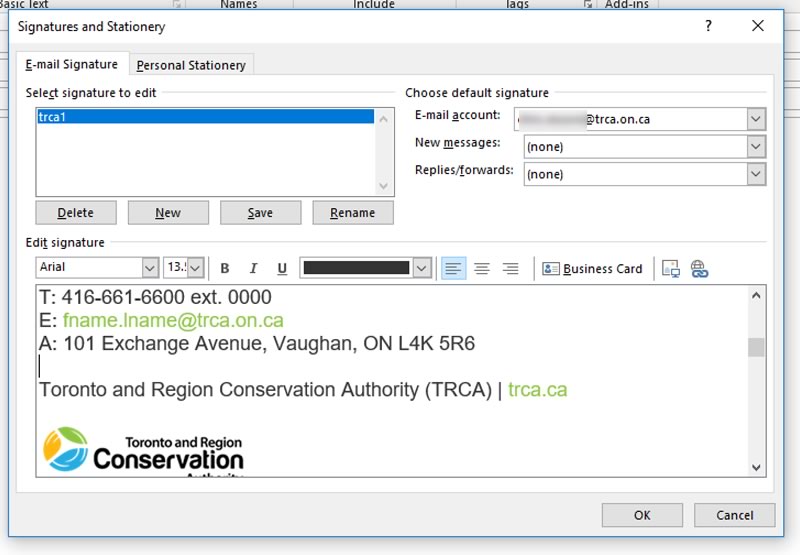Toggle Bold formatting in signature editor
This screenshot has height=555, width=800.
(224, 268)
